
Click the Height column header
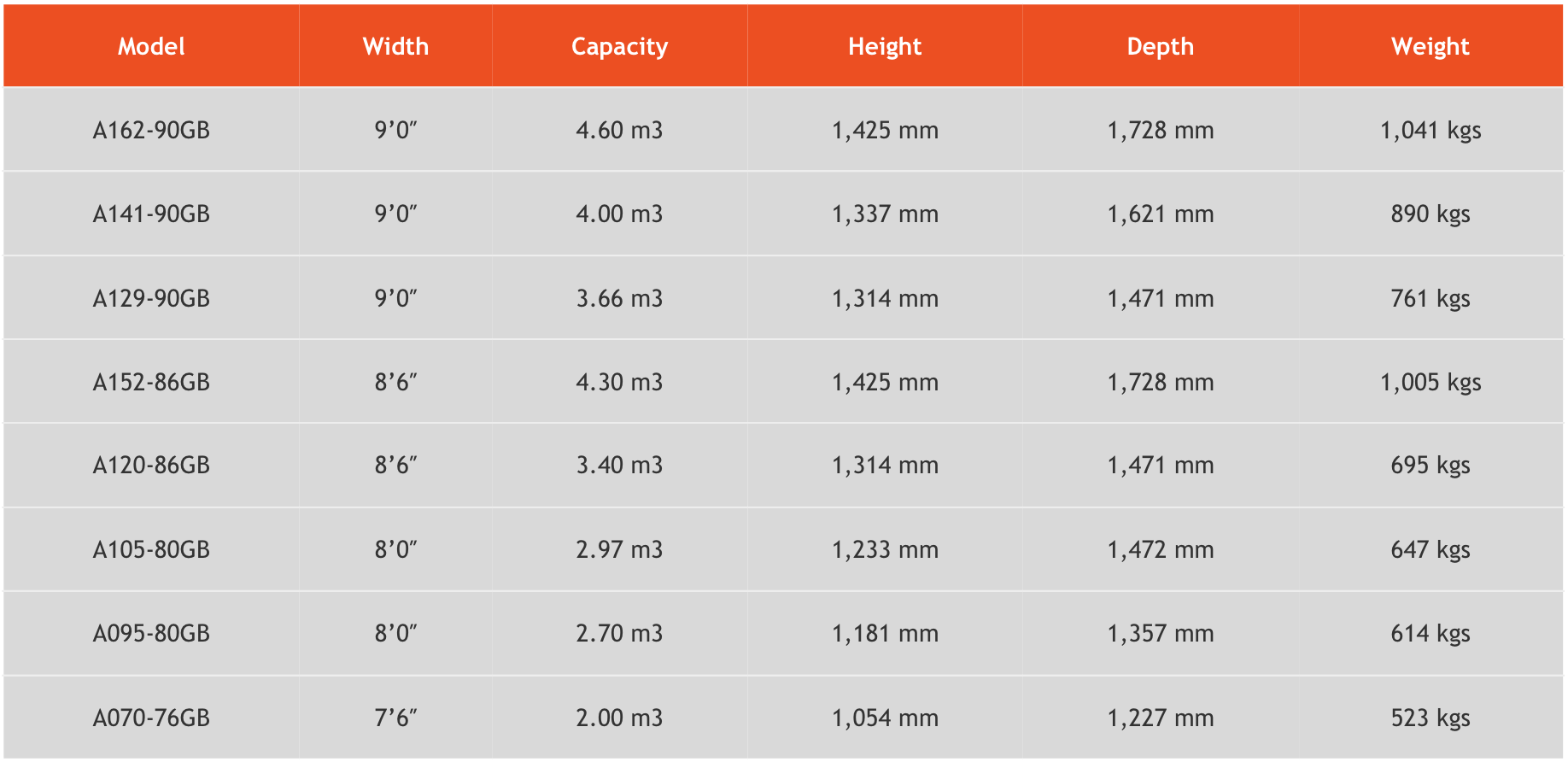click(x=885, y=46)
